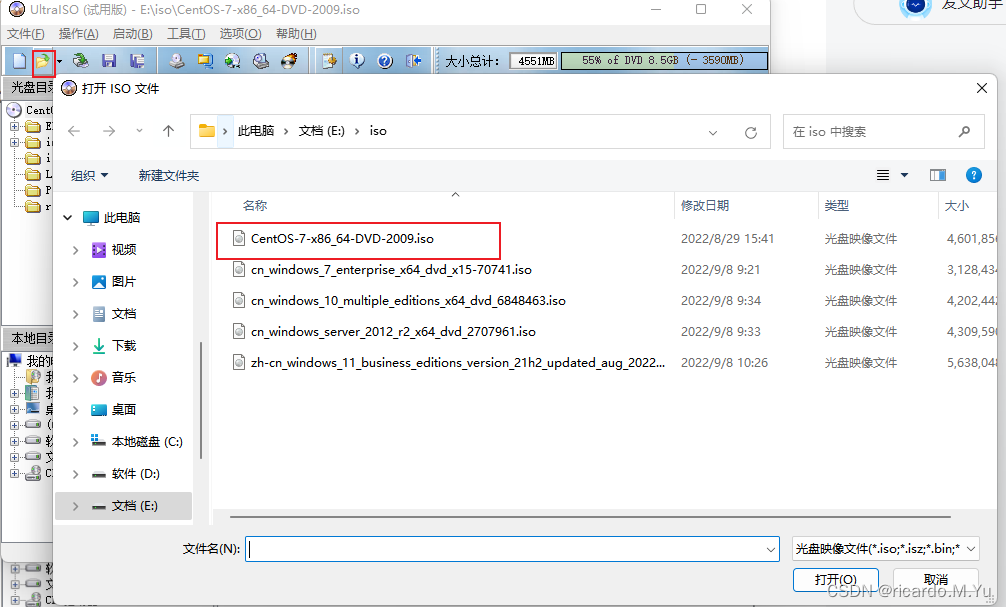
Task: Select CentOS-7-x86_64-DVD-2009.iso file
Action: (342, 239)
